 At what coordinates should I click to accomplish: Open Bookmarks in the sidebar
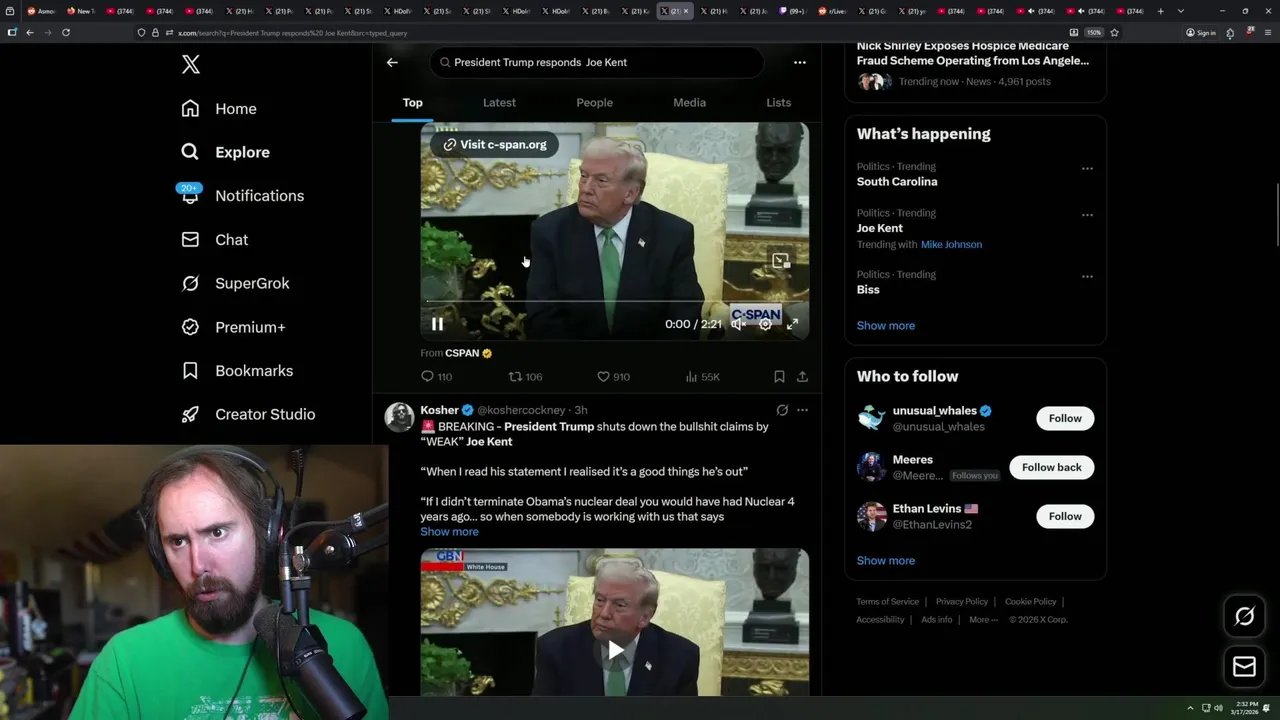[x=237, y=371]
